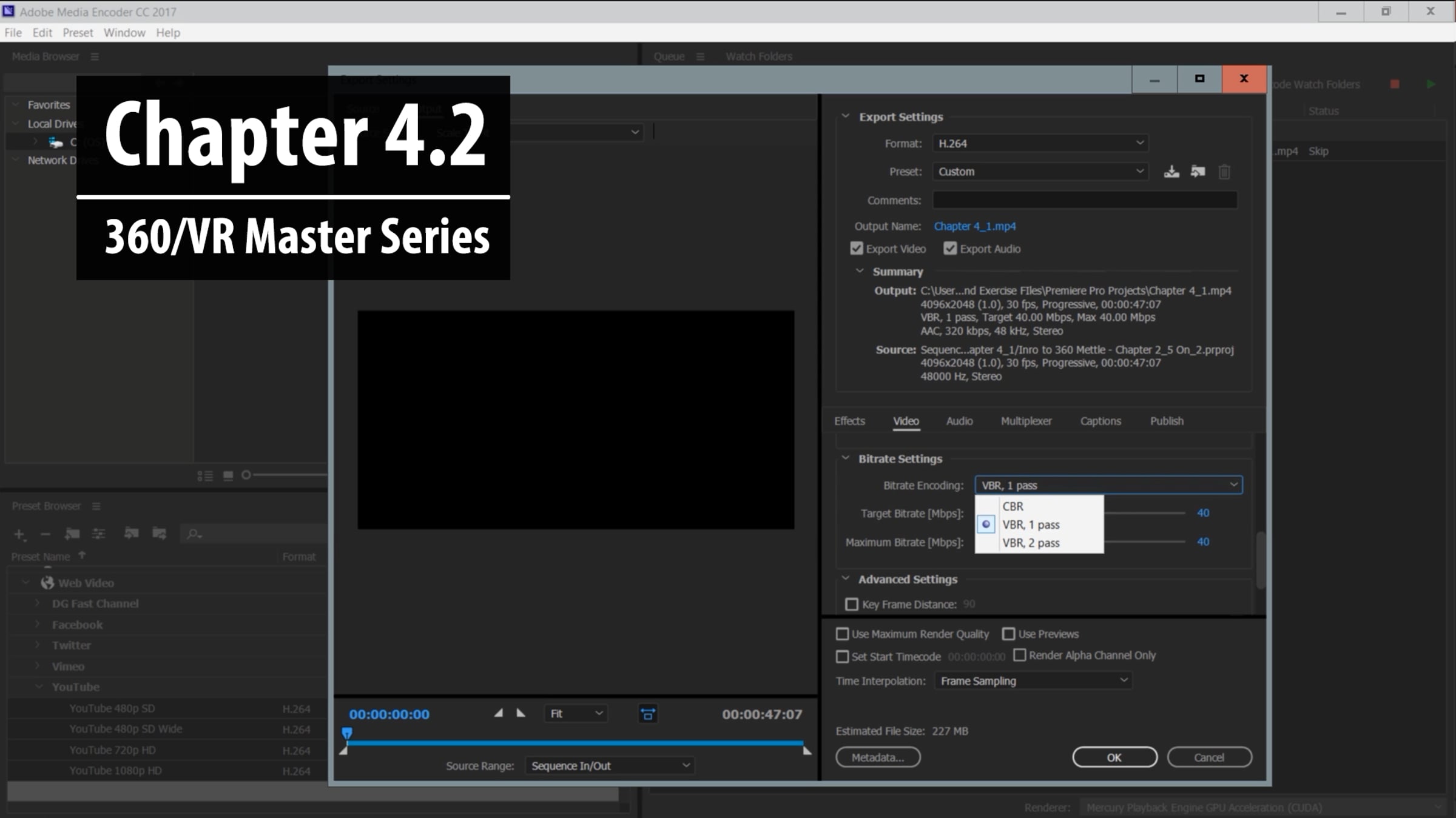Open the Metadata dialog
The width and height of the screenshot is (1456, 818).
878,757
